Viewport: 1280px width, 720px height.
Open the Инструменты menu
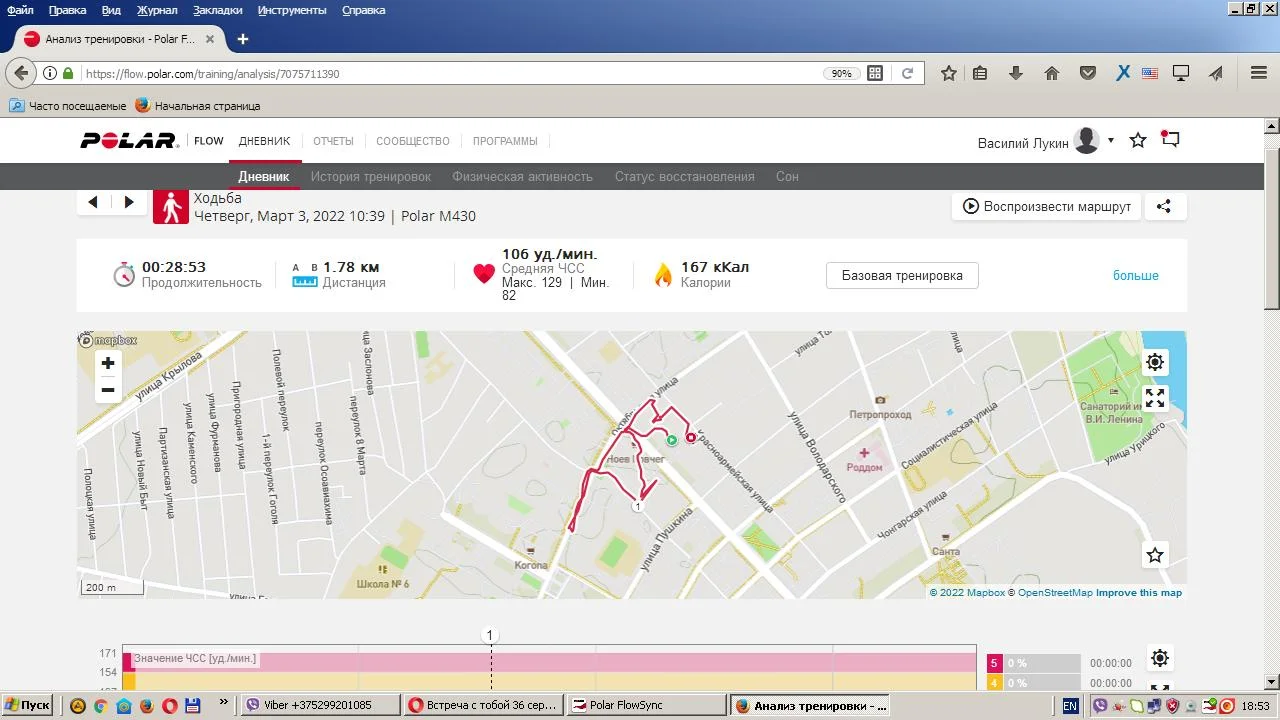pyautogui.click(x=292, y=10)
